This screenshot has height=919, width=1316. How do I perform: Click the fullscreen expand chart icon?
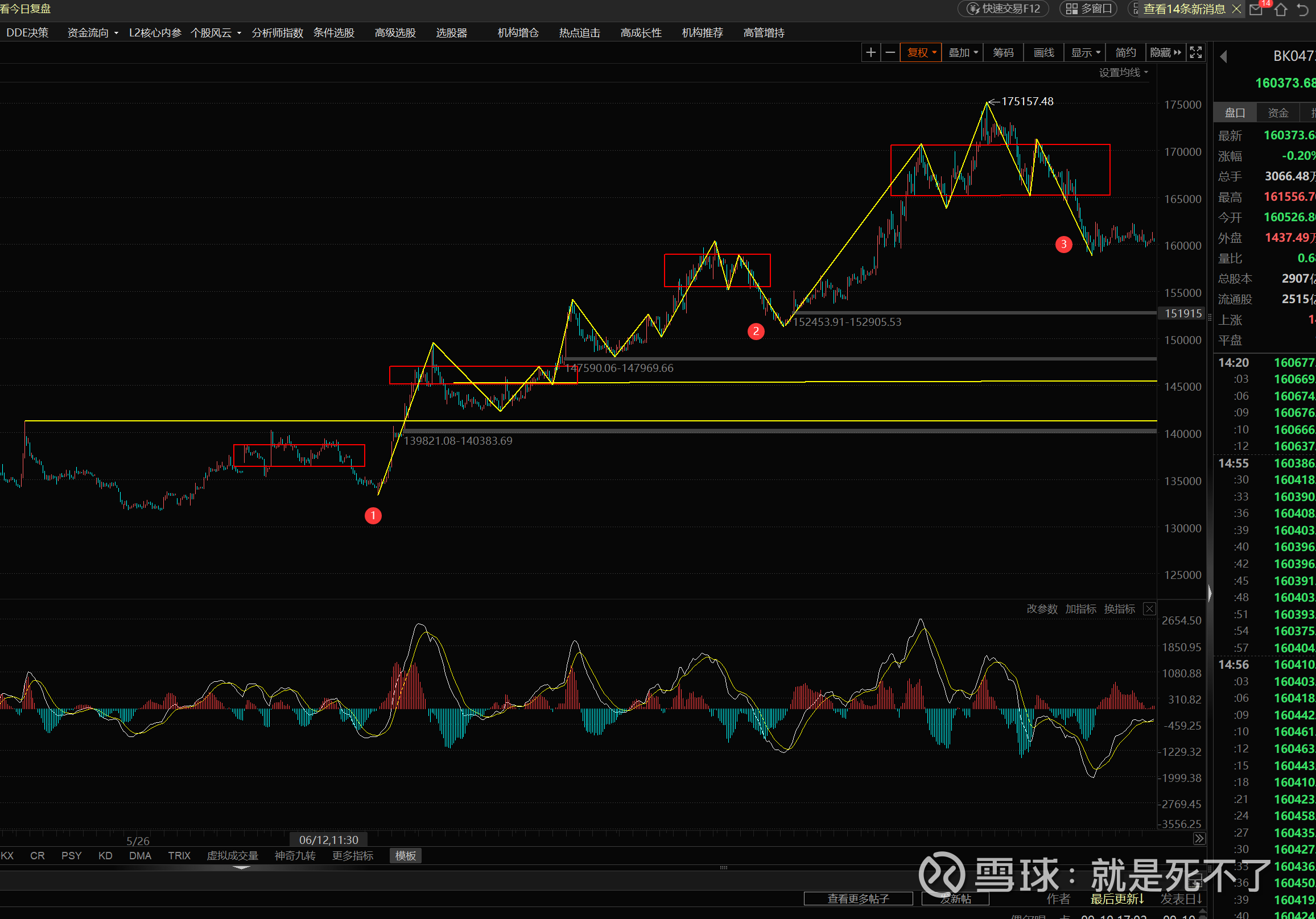(x=1195, y=53)
